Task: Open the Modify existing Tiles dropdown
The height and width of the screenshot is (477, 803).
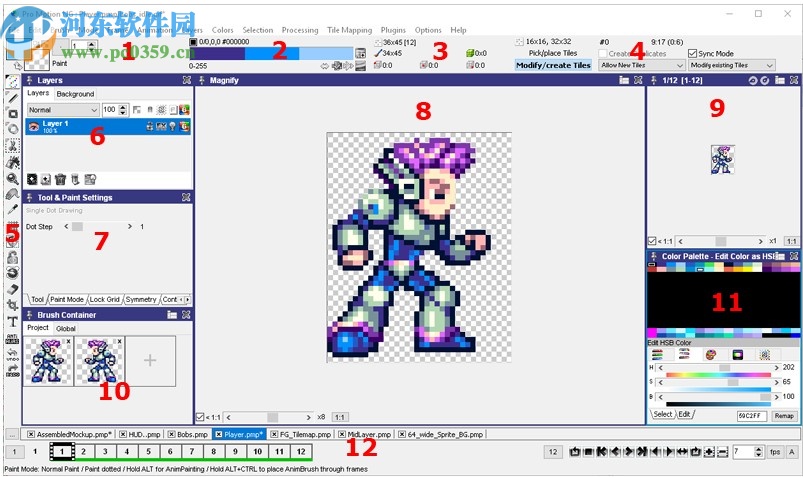Action: (x=731, y=65)
